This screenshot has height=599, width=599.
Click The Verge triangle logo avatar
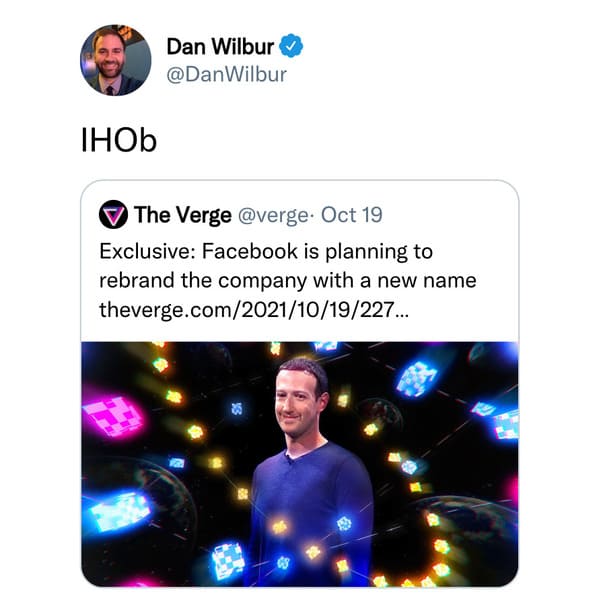[x=113, y=214]
